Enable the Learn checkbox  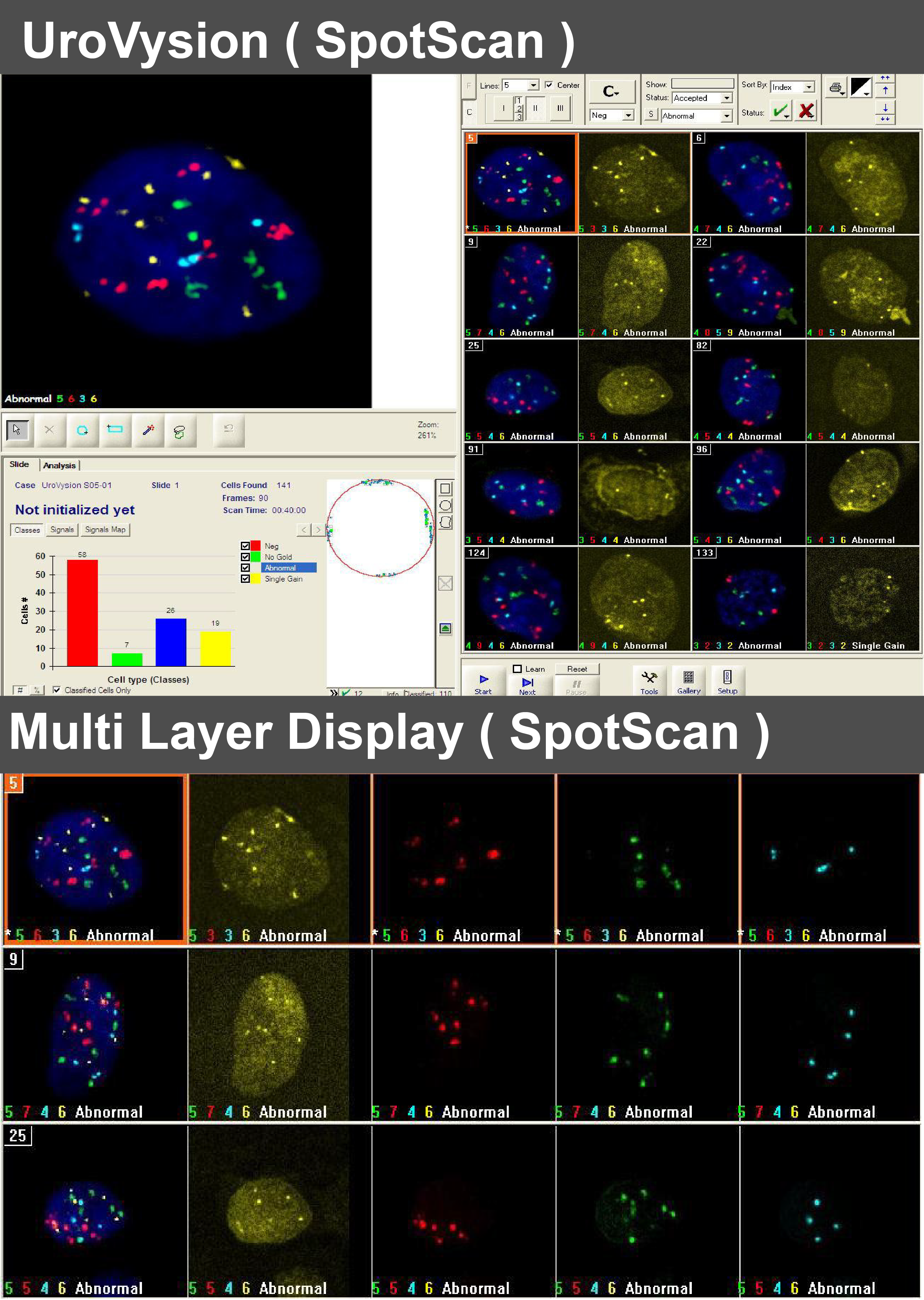[517, 669]
